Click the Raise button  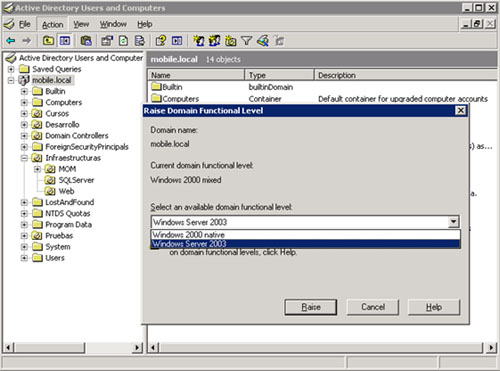(311, 307)
